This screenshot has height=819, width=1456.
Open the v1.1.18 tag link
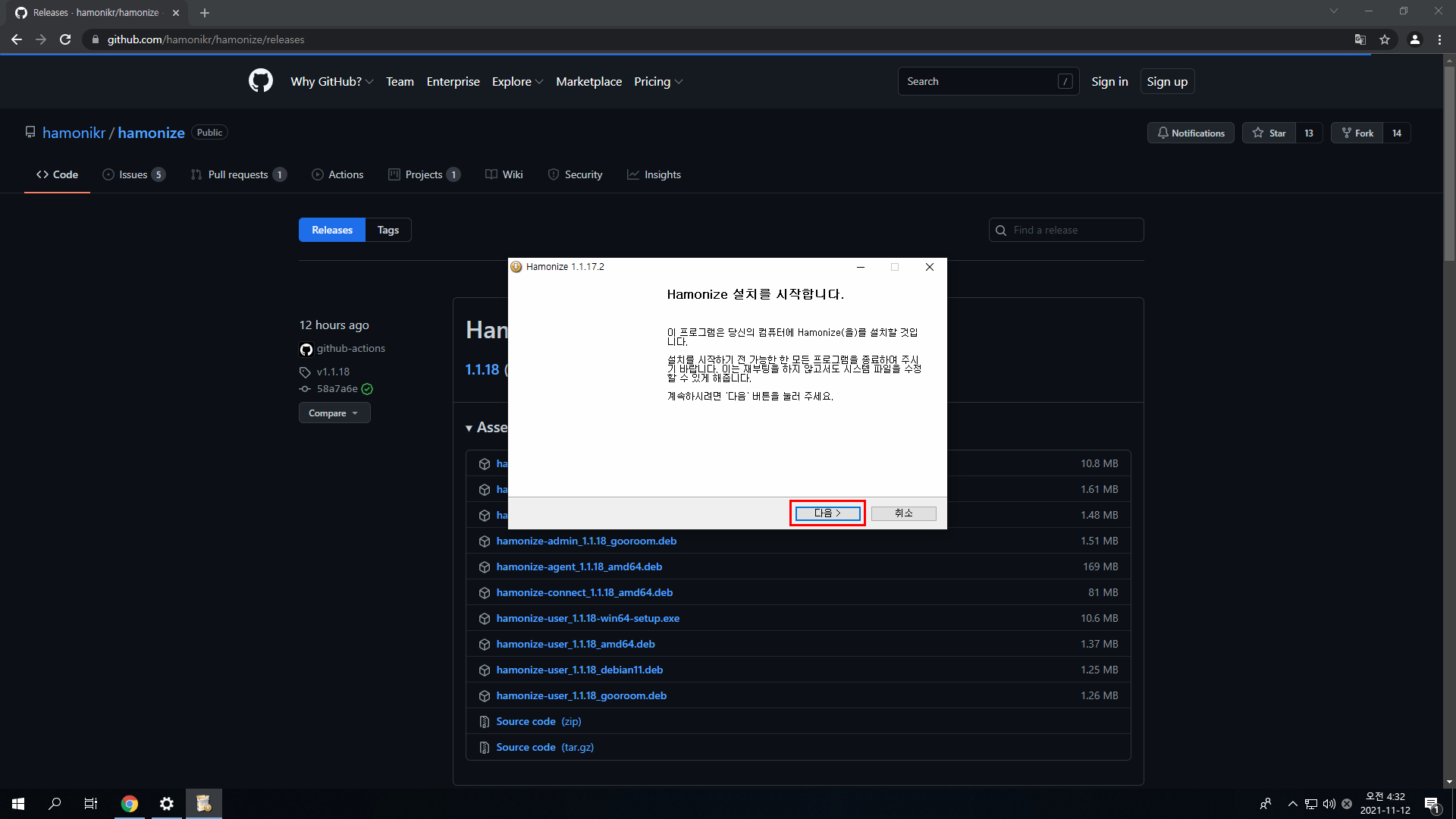pos(333,372)
